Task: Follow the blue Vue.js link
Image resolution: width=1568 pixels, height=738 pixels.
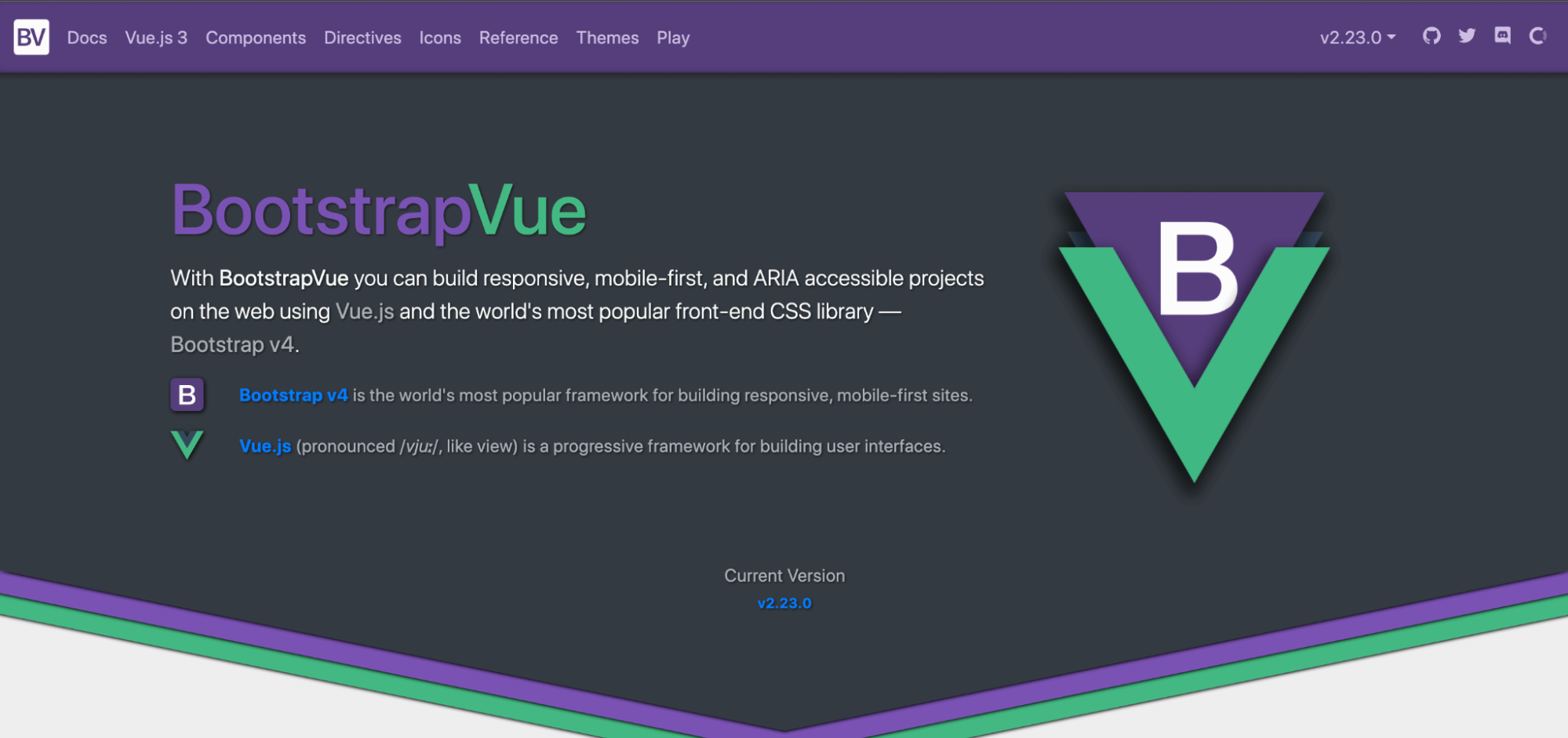Action: point(265,446)
